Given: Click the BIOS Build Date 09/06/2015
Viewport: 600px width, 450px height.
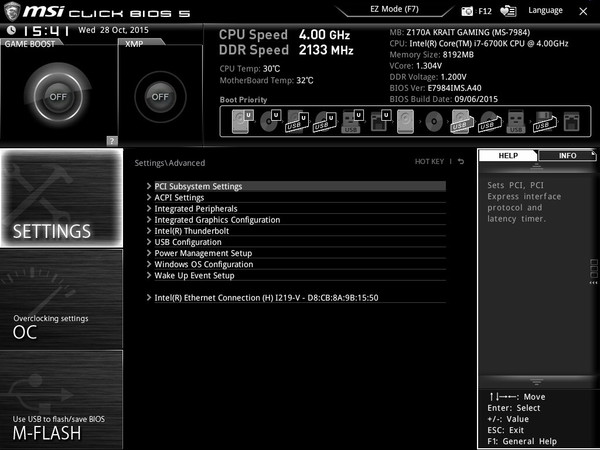Looking at the screenshot, I should click(443, 99).
